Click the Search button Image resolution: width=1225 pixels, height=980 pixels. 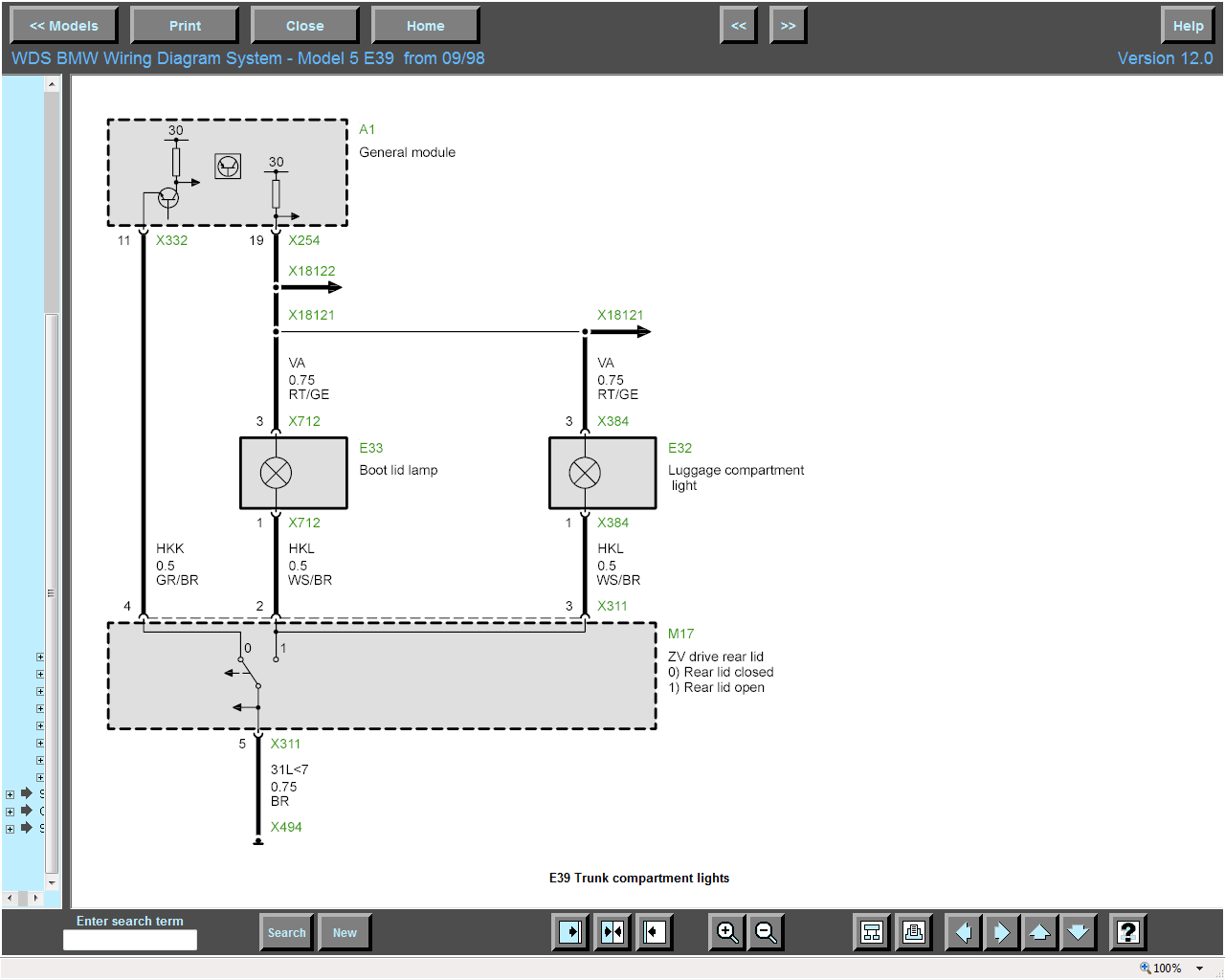[x=287, y=932]
